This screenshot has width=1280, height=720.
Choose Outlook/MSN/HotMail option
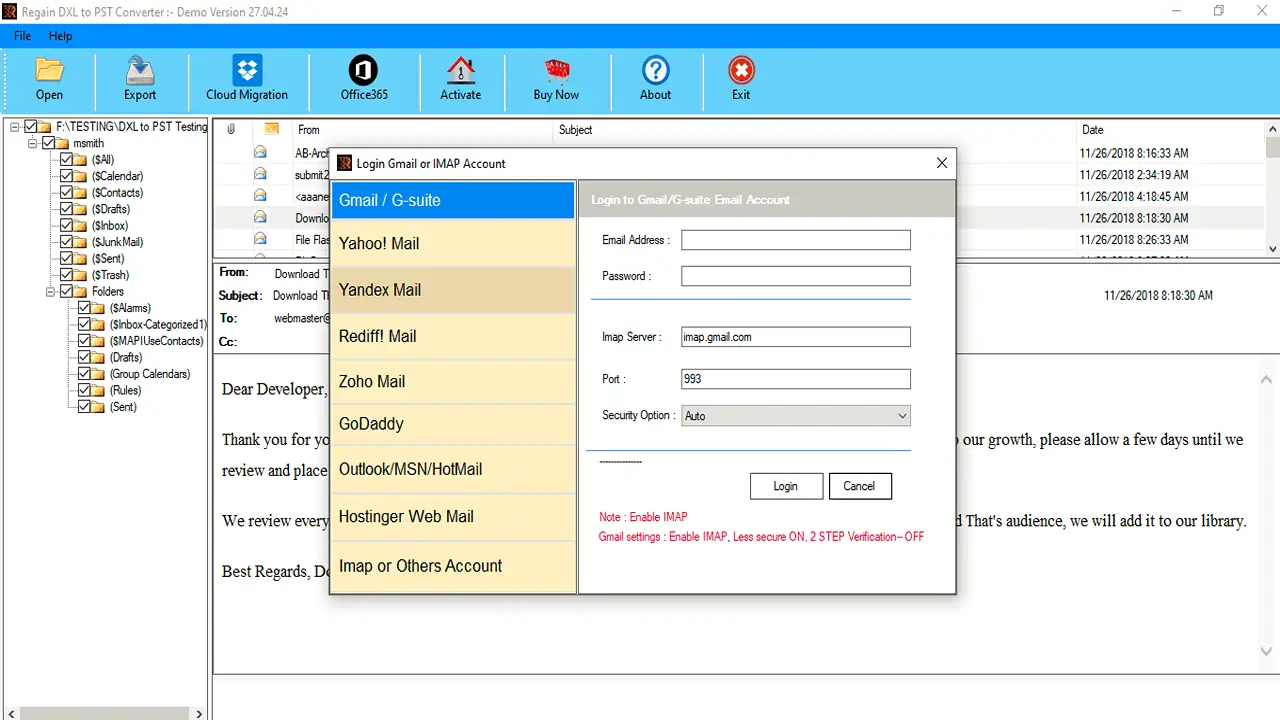click(453, 469)
